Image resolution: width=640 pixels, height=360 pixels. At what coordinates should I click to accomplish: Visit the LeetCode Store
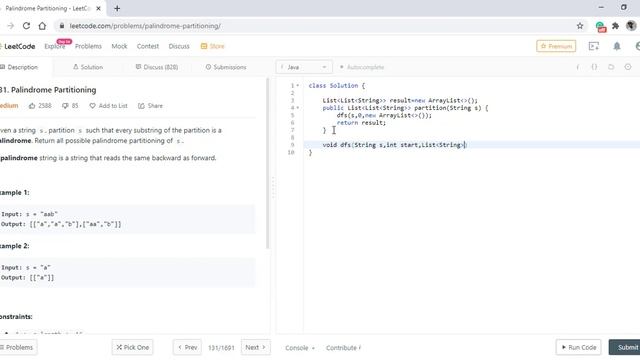pyautogui.click(x=213, y=46)
